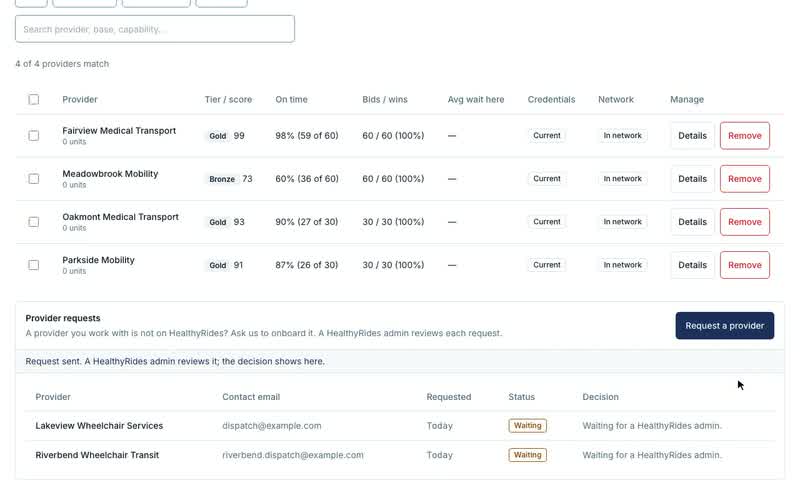Click the 60% (36 of 60) on-time value
Viewport: 800px width, 500px height.
307,179
